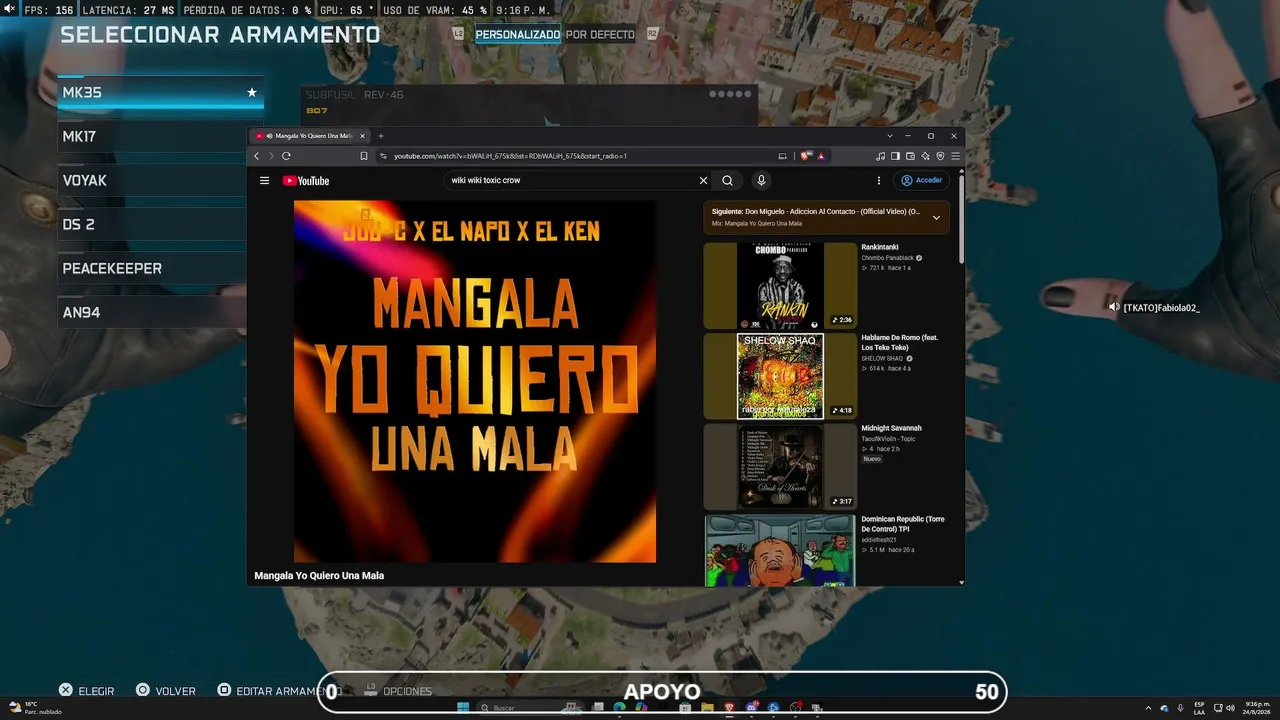Show hidden system tray icons
Viewport: 1280px width, 720px height.
[x=1148, y=708]
